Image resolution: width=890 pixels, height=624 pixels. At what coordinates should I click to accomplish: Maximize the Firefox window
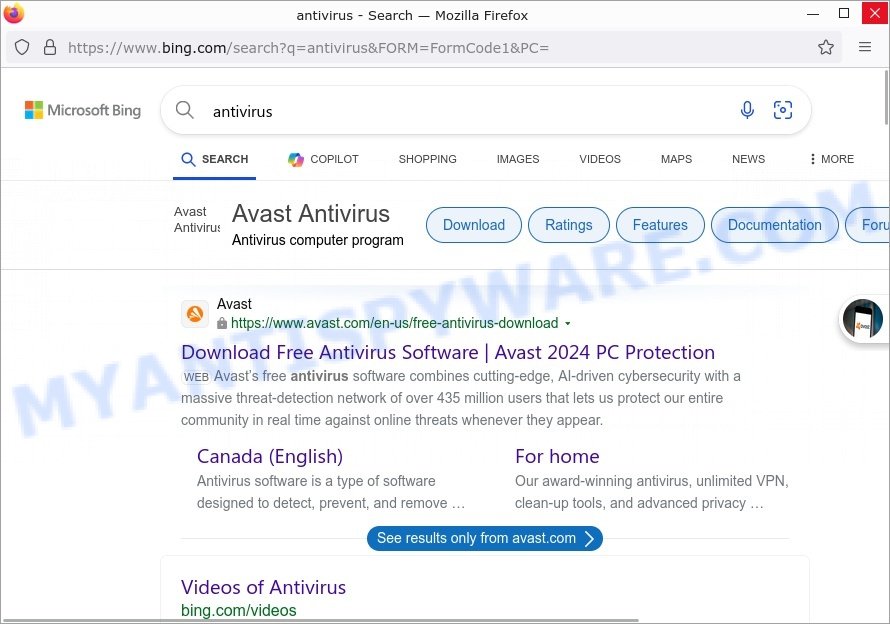pyautogui.click(x=844, y=13)
